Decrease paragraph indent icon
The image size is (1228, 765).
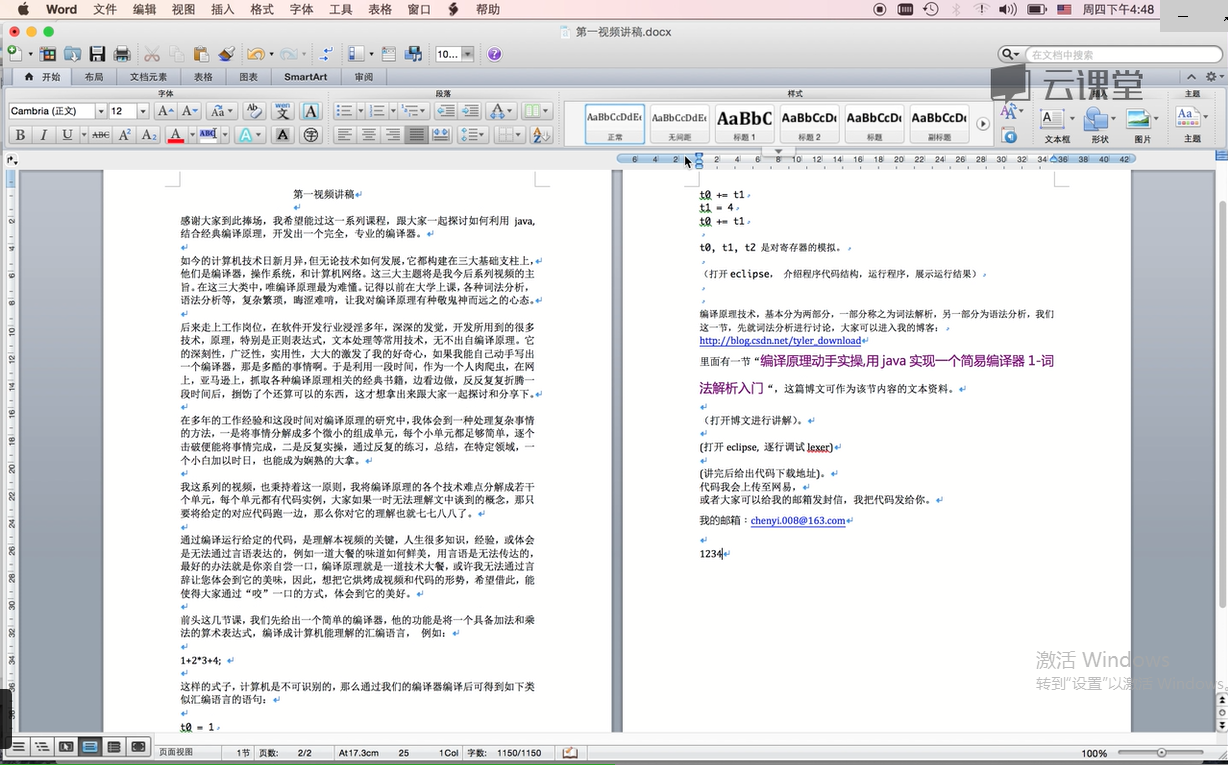point(445,111)
